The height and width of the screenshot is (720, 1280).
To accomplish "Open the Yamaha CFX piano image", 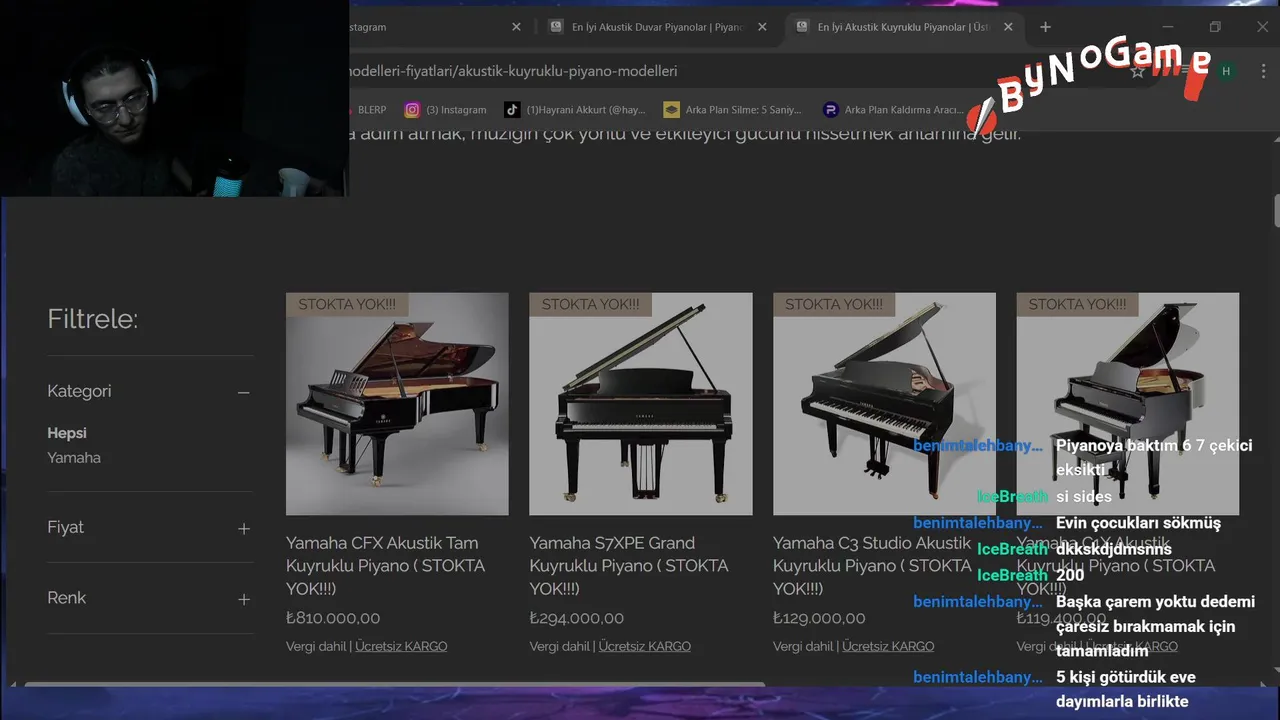I will pos(397,404).
